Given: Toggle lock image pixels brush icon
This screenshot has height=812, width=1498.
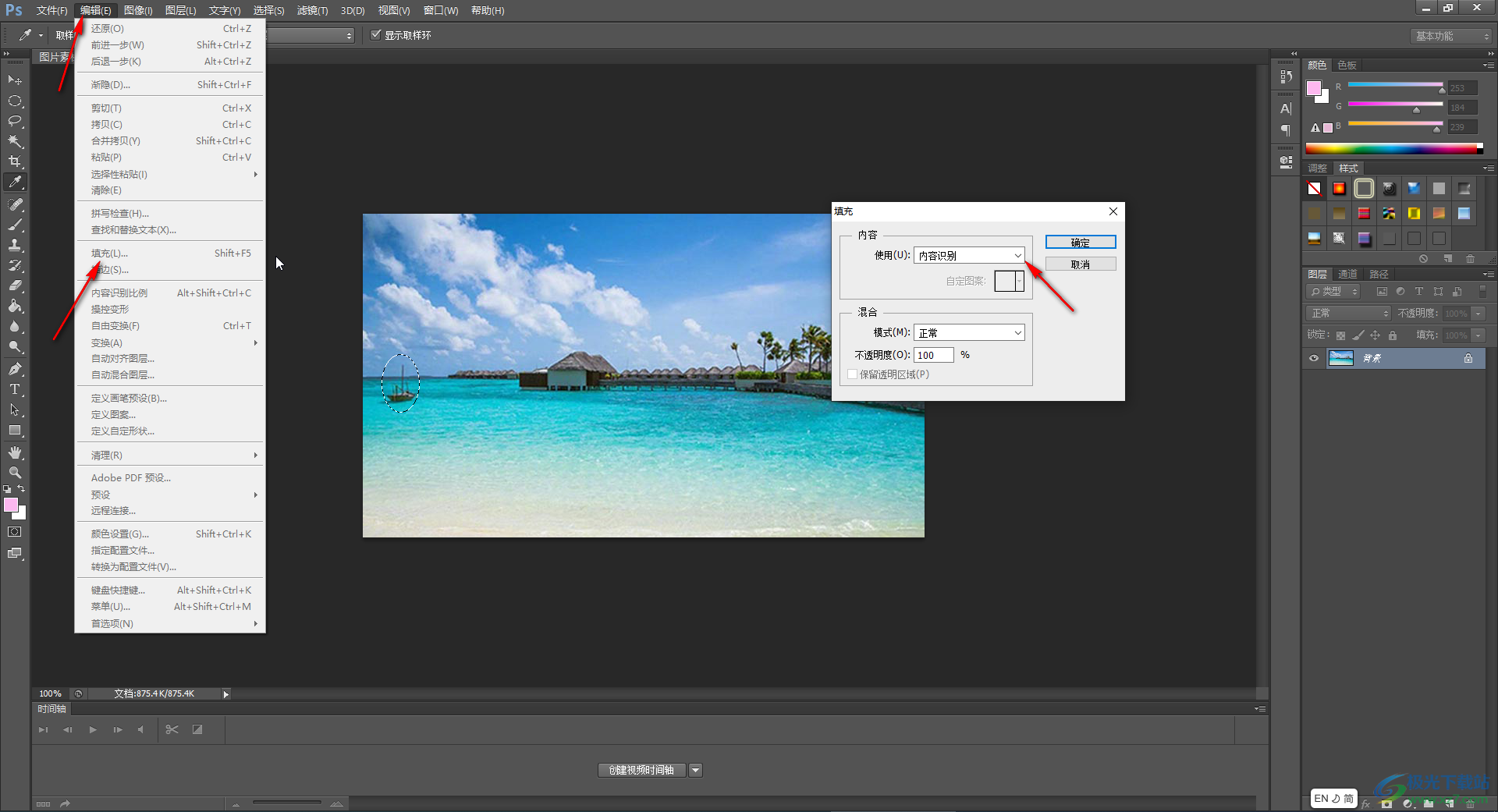Looking at the screenshot, I should [x=1358, y=335].
